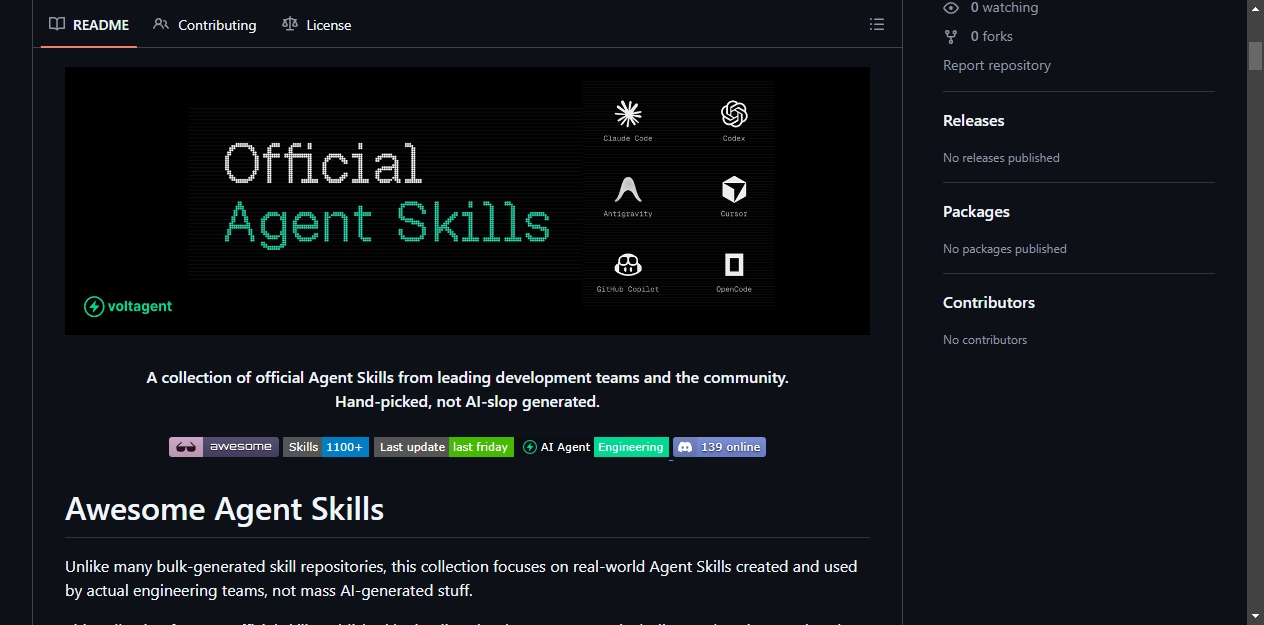Viewport: 1264px width, 625px height.
Task: Click the Official Agent Skills banner image
Action: (467, 201)
